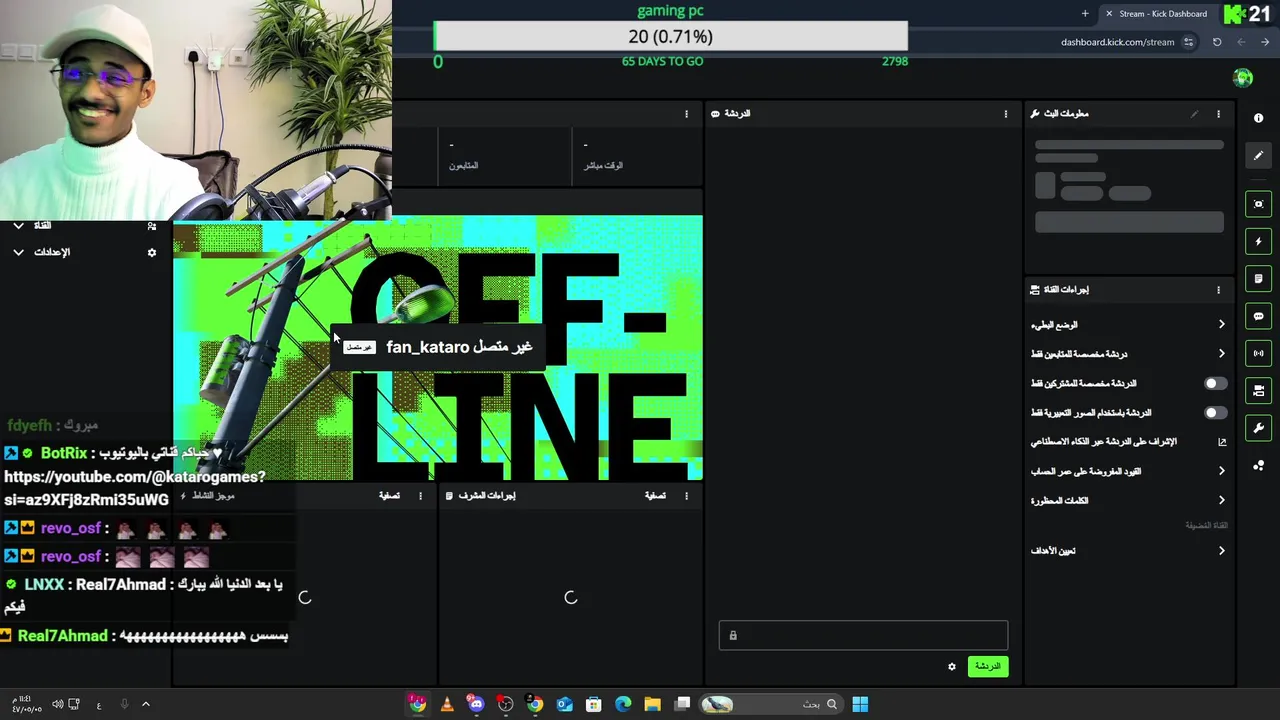
Task: Open three-dot menu of moderator actions panel
Action: point(686,495)
